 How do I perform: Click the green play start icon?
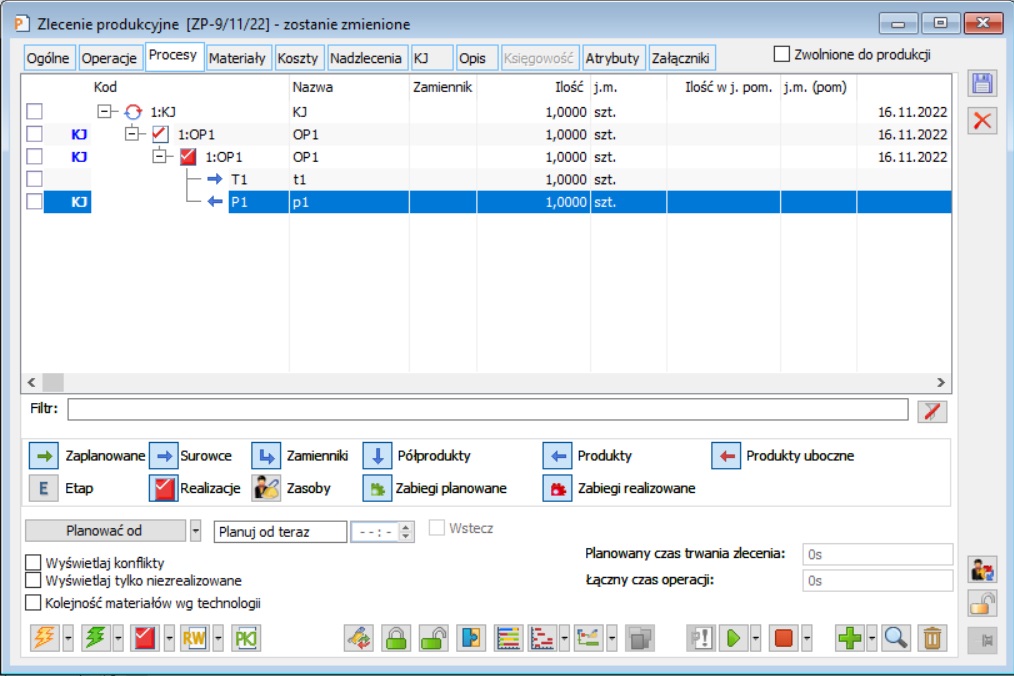point(735,638)
